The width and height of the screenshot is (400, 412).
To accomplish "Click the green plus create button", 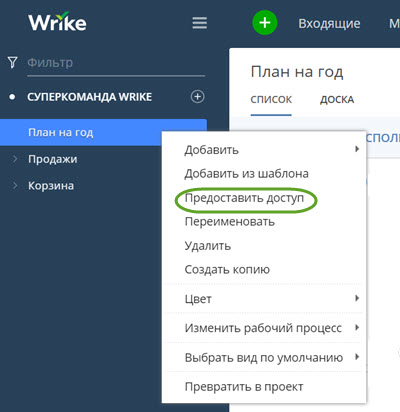I will tap(265, 23).
